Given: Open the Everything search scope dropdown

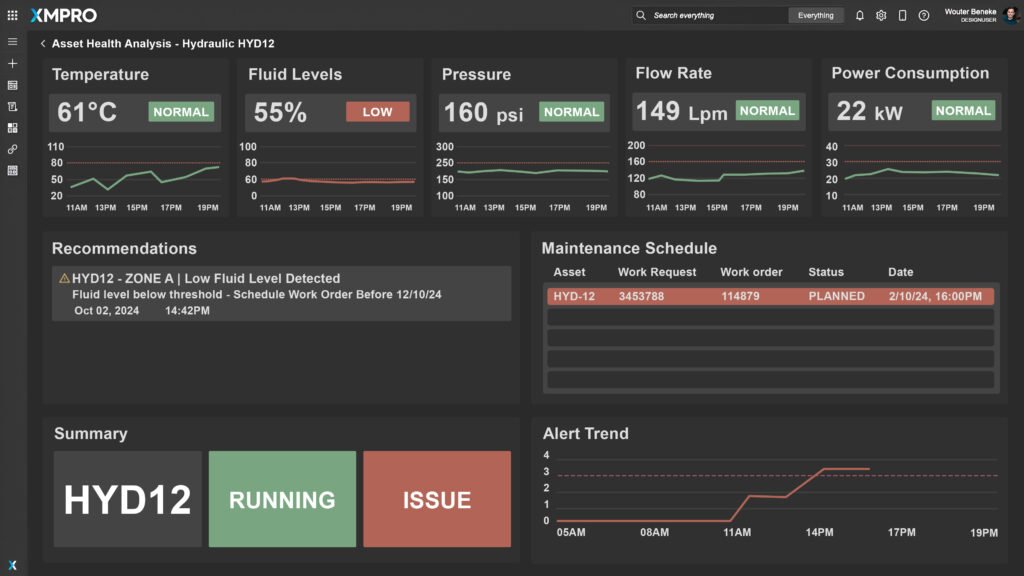Looking at the screenshot, I should coord(815,15).
